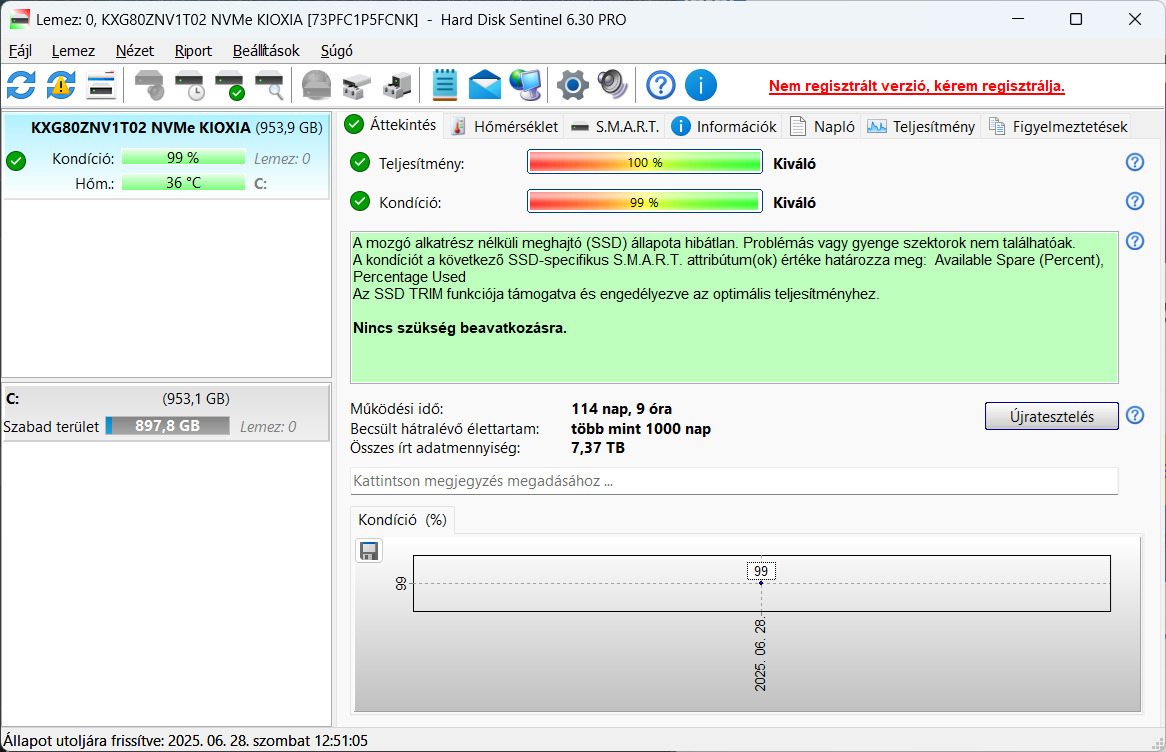Click the gray globe disk toolbar icon

point(317,86)
